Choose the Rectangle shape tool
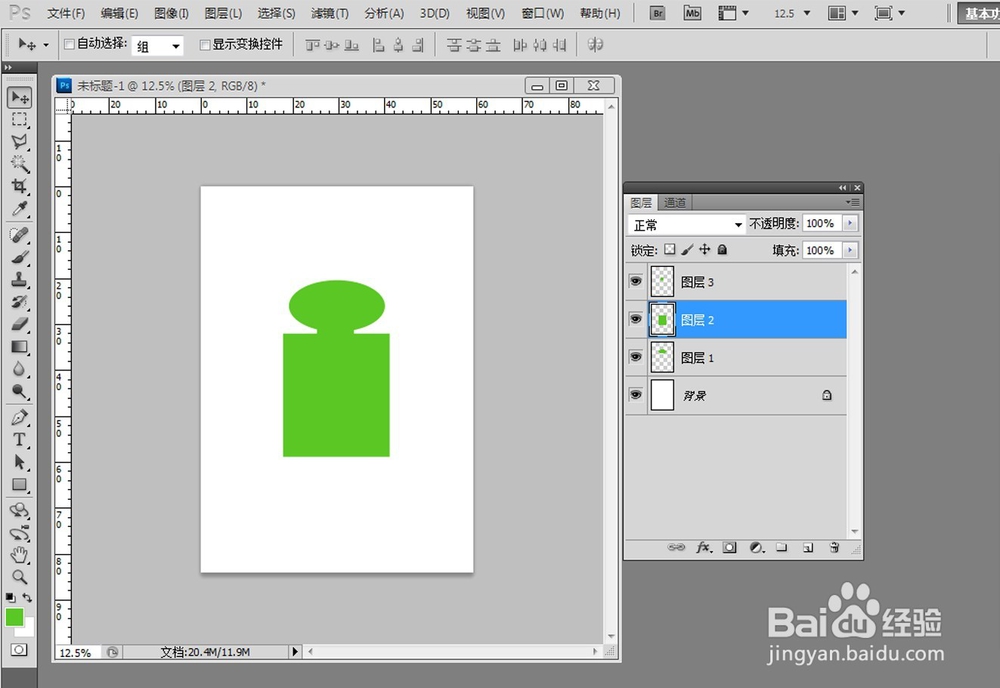This screenshot has width=1000, height=688. click(20, 485)
